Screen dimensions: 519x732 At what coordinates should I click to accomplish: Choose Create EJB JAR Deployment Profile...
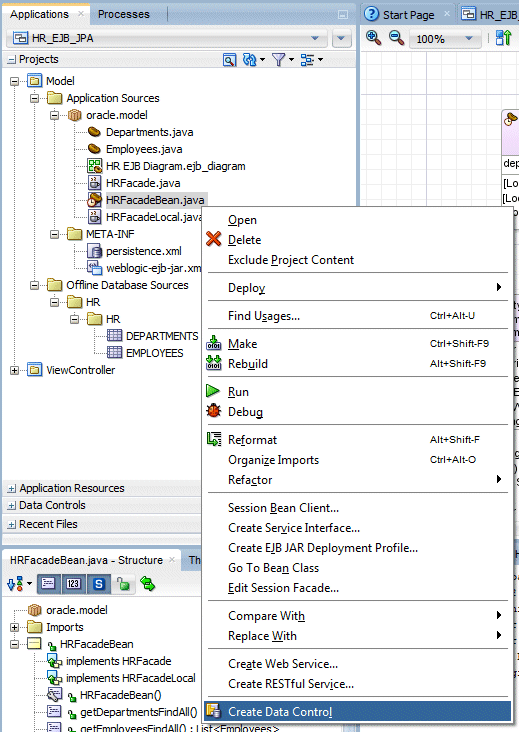(x=358, y=548)
